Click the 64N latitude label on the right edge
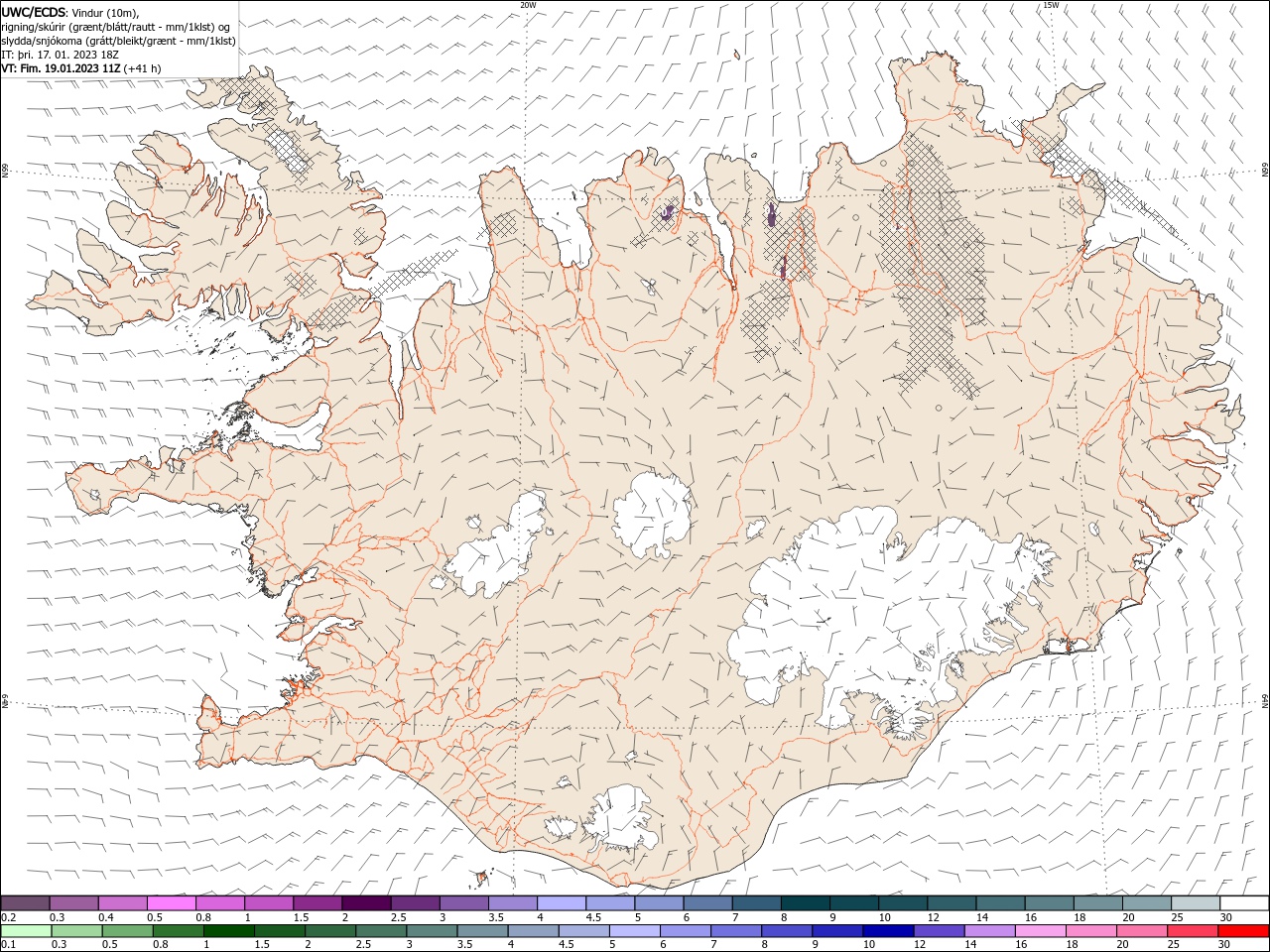 1265,700
